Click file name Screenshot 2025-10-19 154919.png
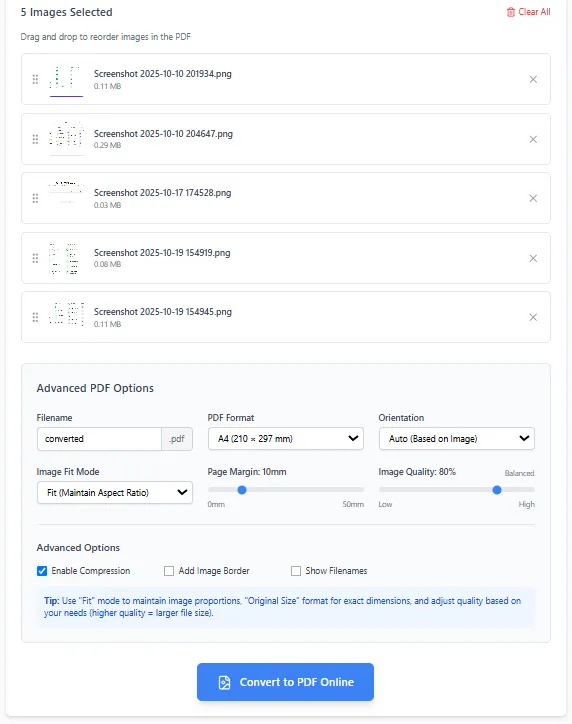Image resolution: width=572 pixels, height=724 pixels. [162, 253]
